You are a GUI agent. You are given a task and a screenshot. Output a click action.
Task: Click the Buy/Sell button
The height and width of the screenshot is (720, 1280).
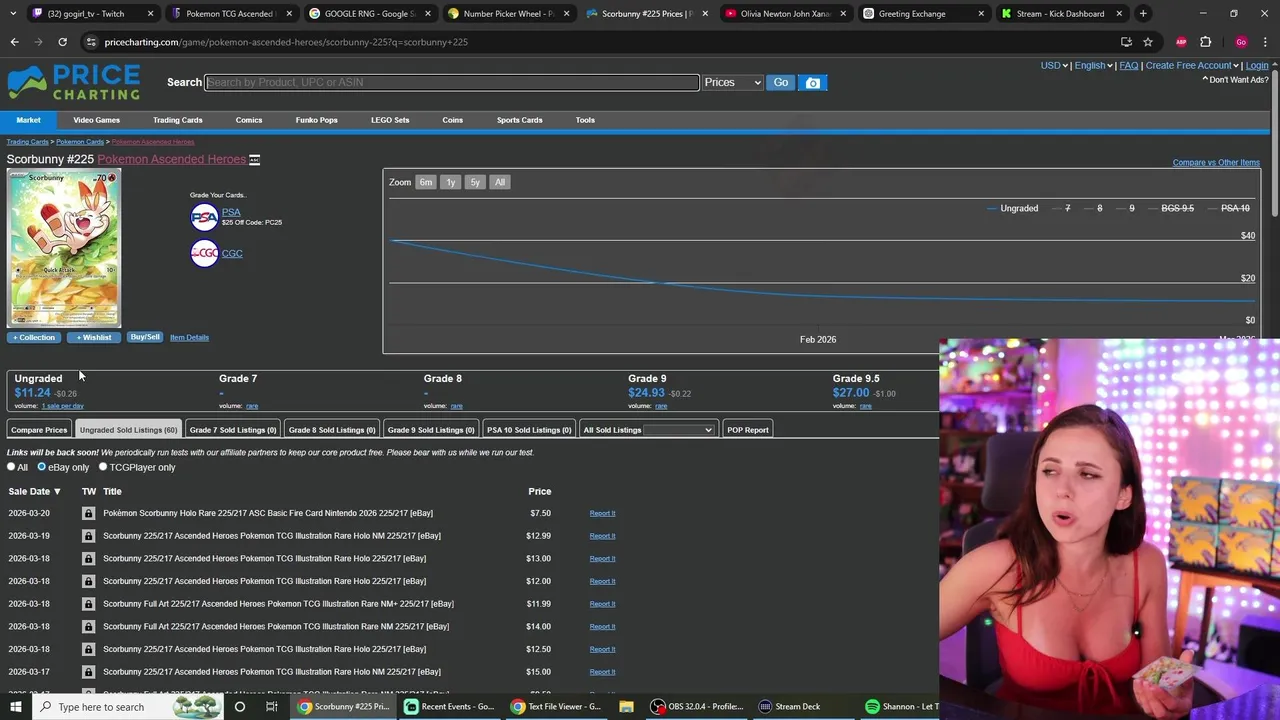[145, 337]
